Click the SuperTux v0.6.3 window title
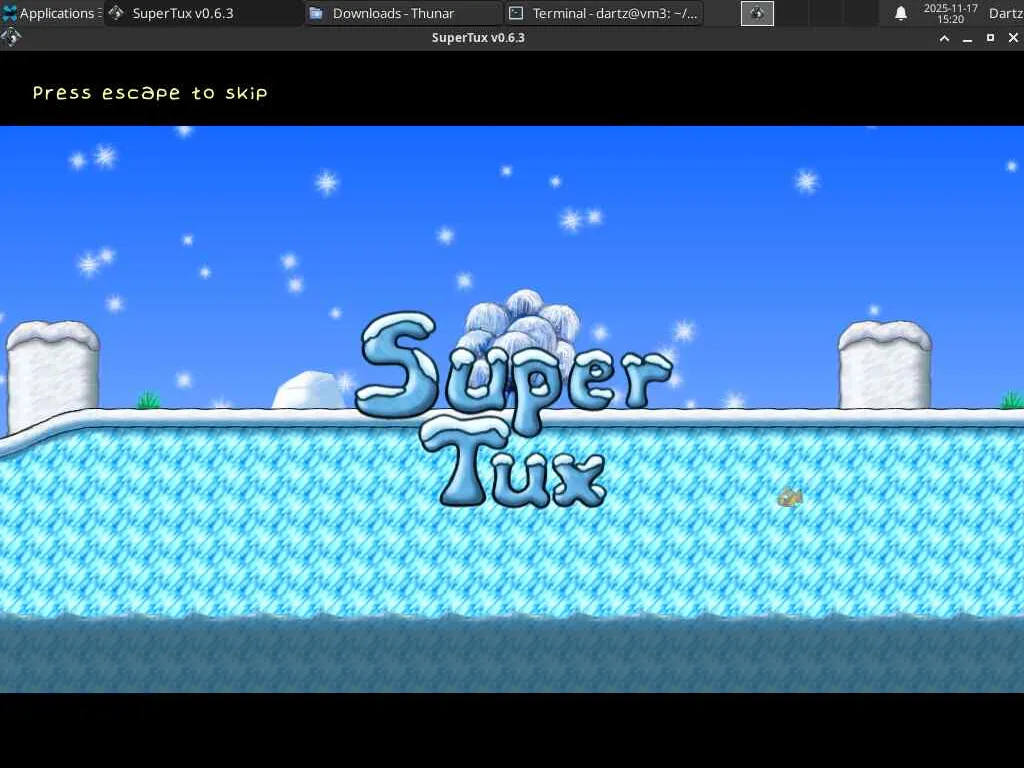Screen dimensions: 1024x768 478,38
